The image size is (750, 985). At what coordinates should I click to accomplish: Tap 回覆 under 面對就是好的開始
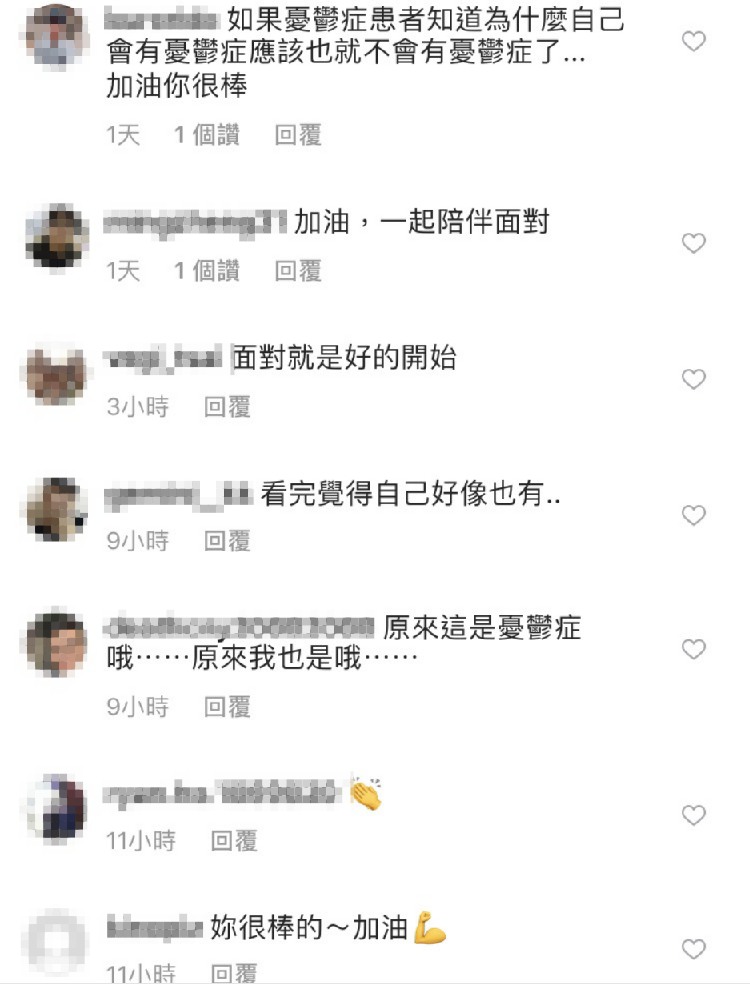point(227,407)
